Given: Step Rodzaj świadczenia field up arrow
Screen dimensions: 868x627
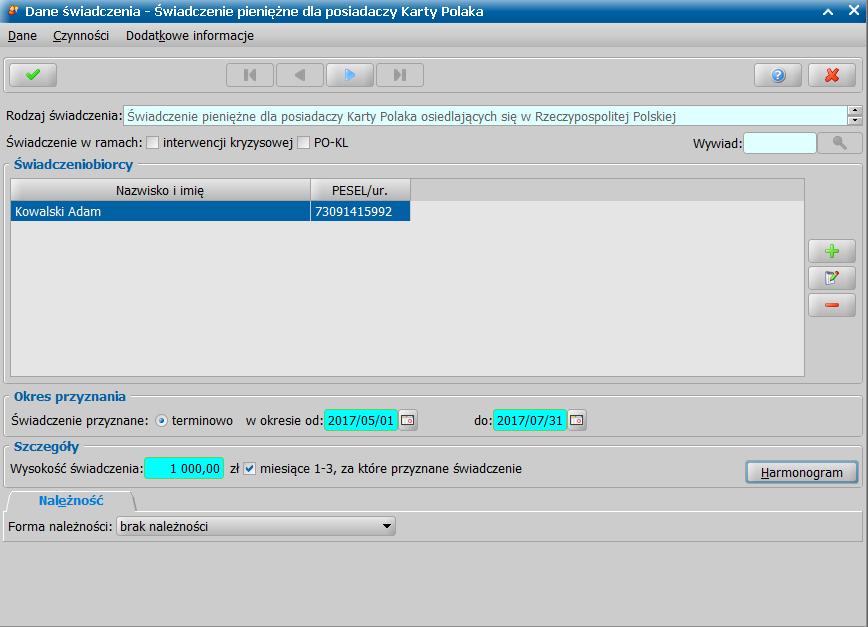Looking at the screenshot, I should tap(855, 111).
